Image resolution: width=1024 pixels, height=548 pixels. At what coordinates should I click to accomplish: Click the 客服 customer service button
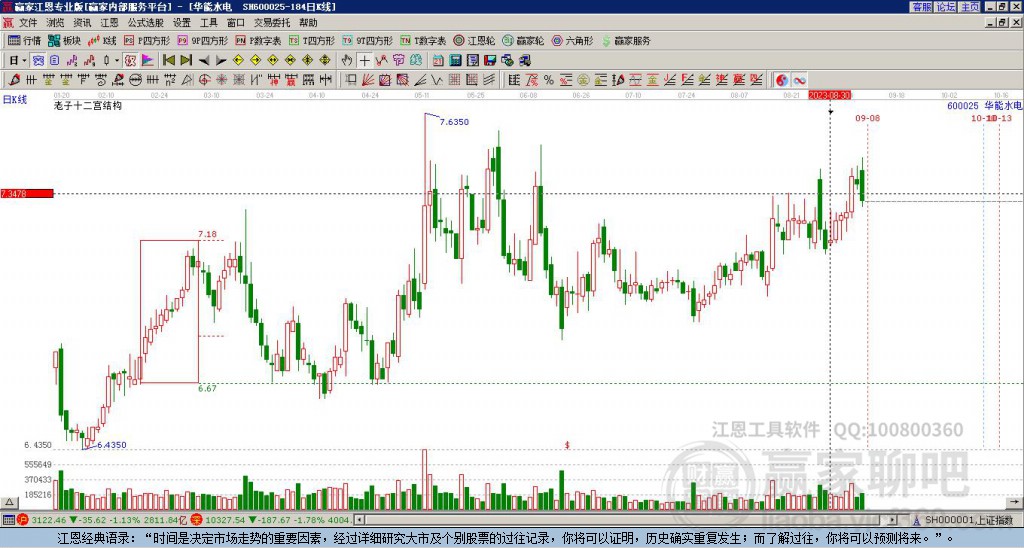[921, 7]
